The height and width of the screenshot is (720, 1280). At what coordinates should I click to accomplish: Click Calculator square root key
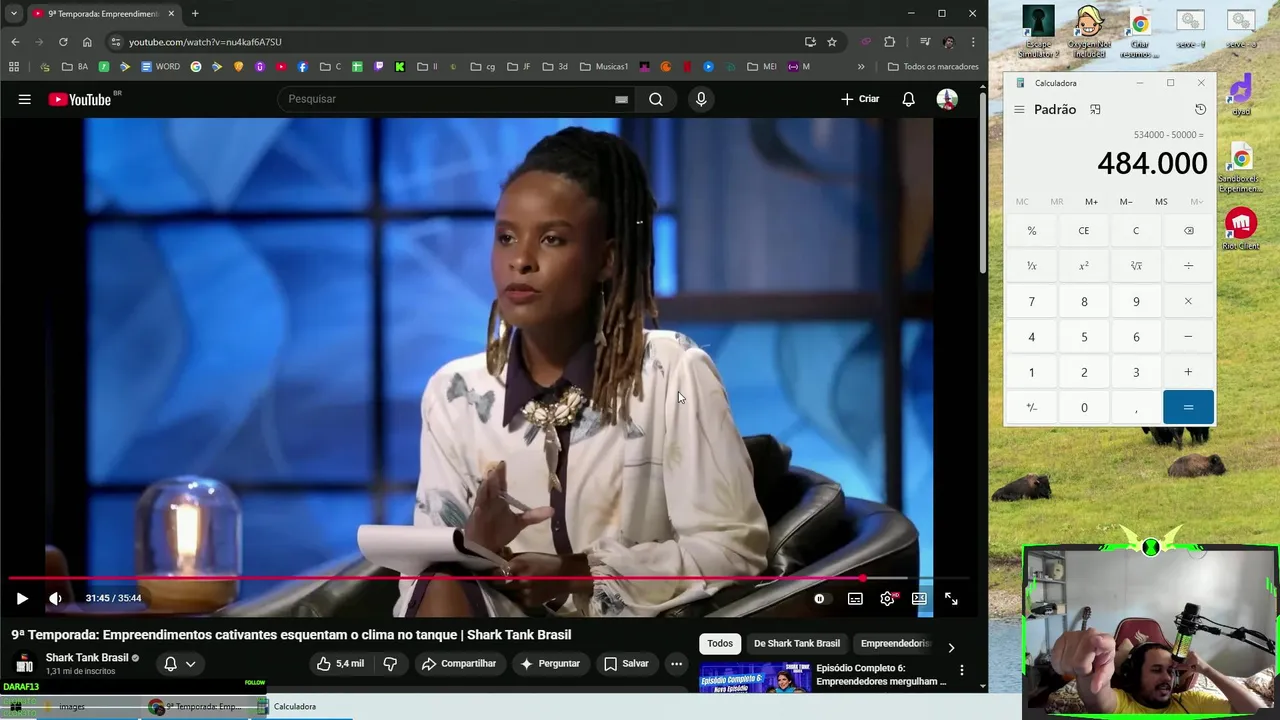tap(1136, 266)
